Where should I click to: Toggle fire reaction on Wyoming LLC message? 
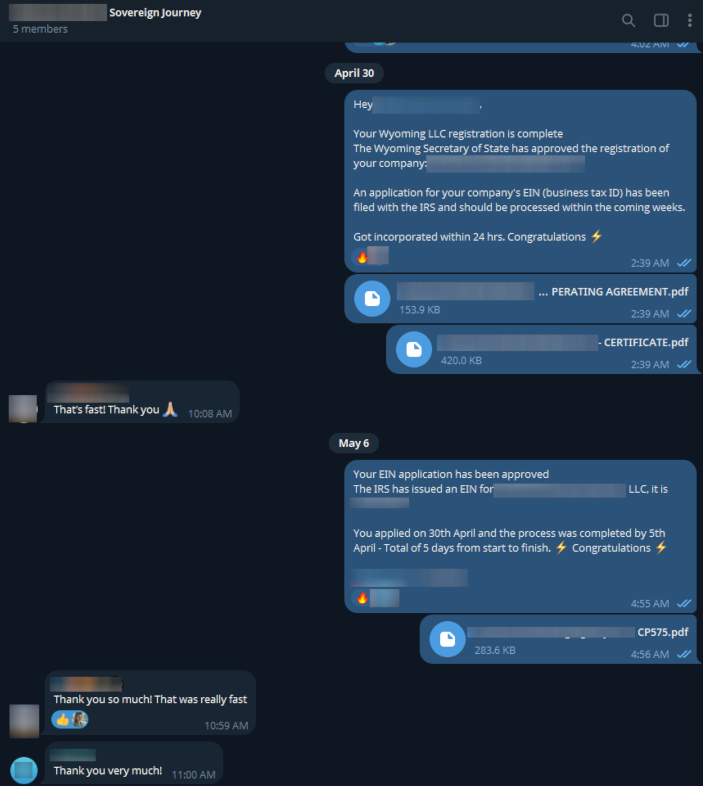[x=371, y=257]
